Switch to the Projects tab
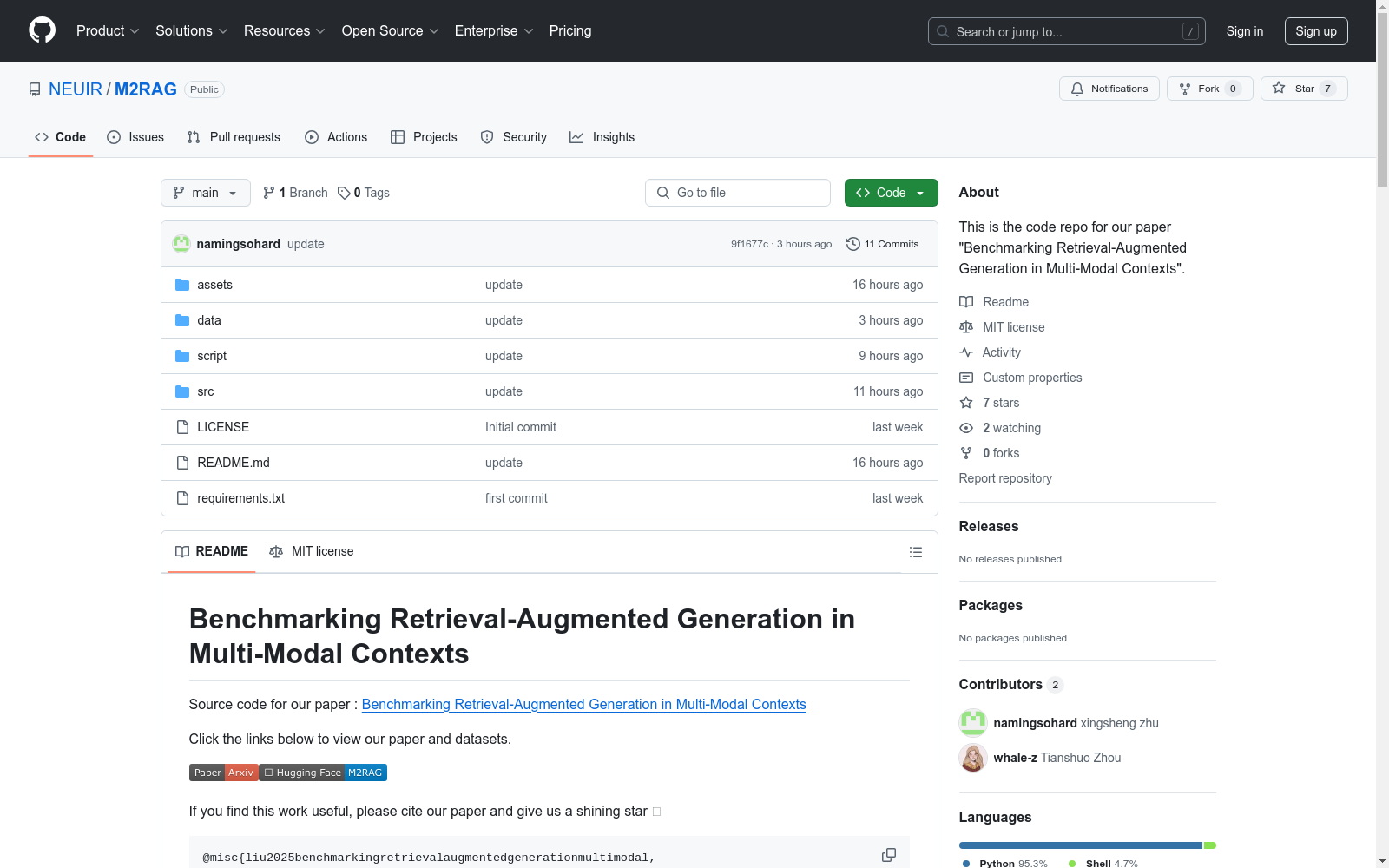This screenshot has width=1389, height=868. [x=424, y=137]
